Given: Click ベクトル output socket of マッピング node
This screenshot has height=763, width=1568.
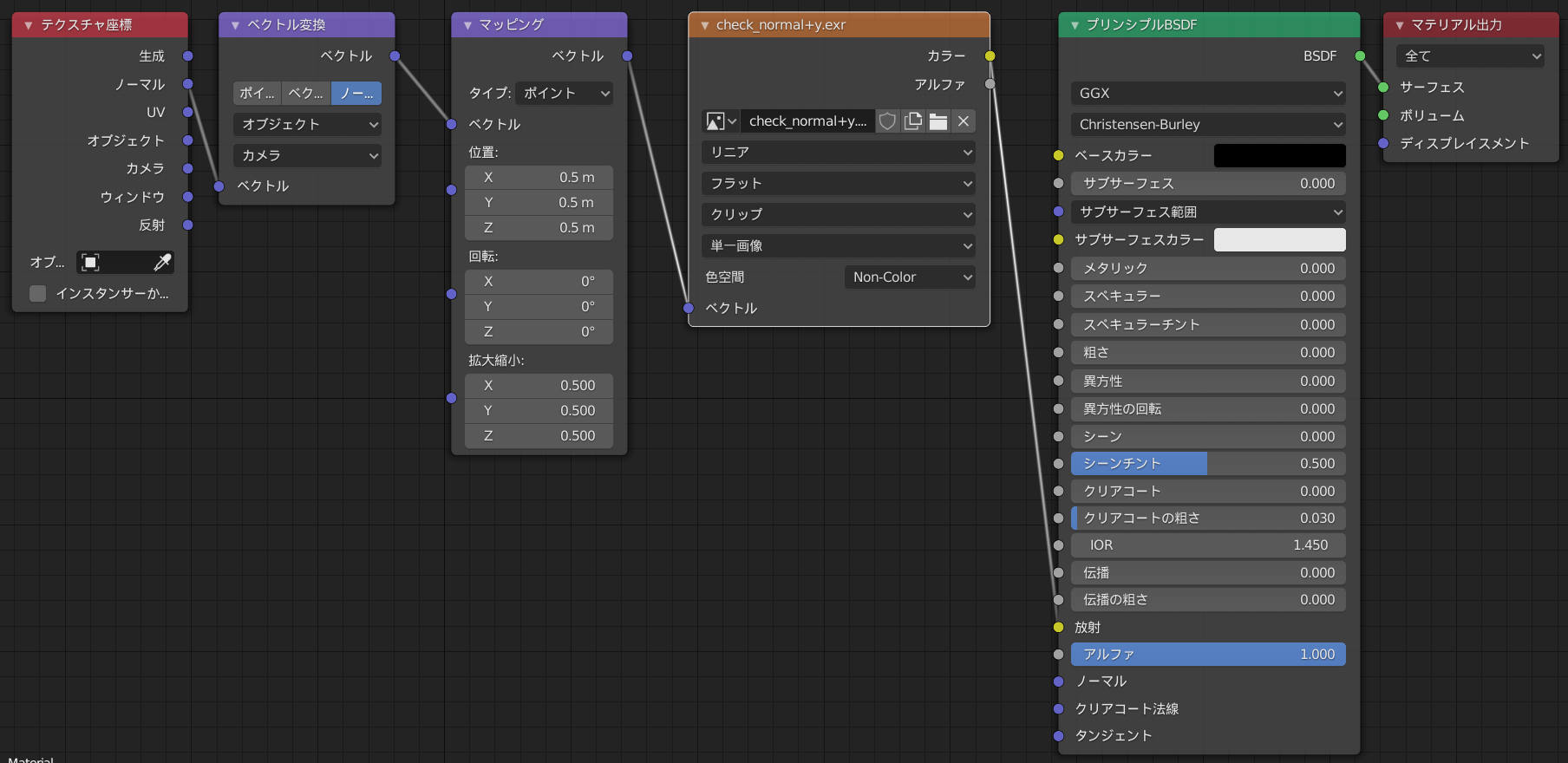Looking at the screenshot, I should pos(627,55).
